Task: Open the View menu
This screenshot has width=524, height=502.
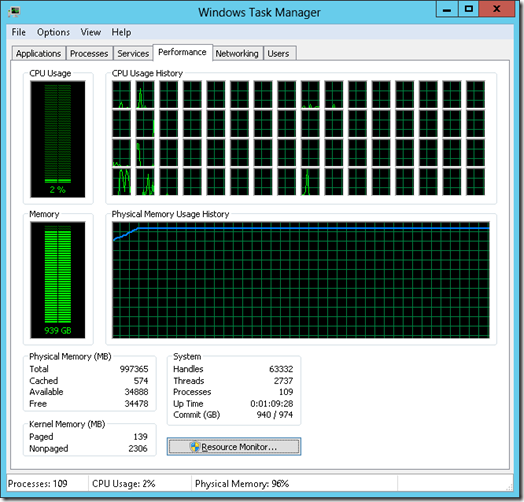Action: point(91,32)
